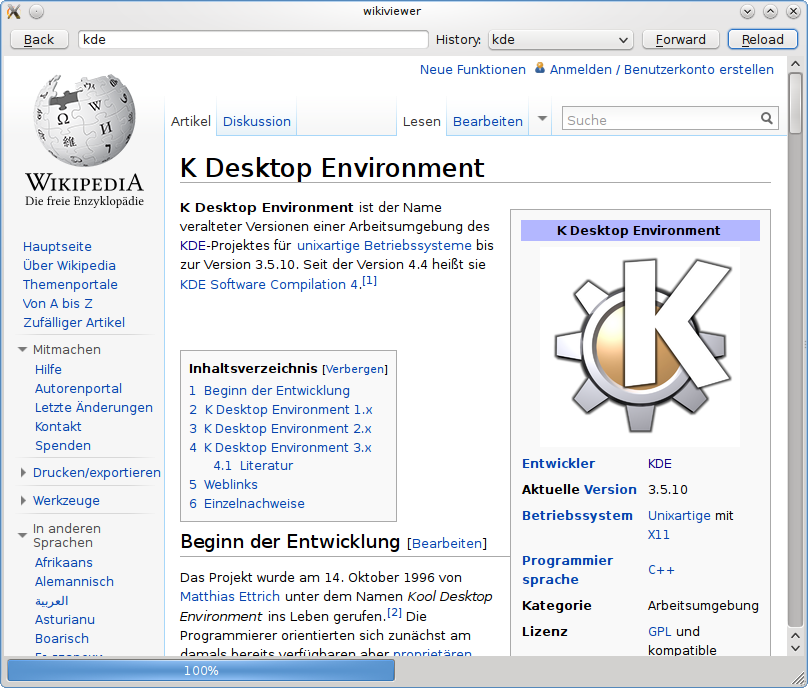The height and width of the screenshot is (688, 808).
Task: Select the Bearbeiten tab
Action: [x=487, y=122]
